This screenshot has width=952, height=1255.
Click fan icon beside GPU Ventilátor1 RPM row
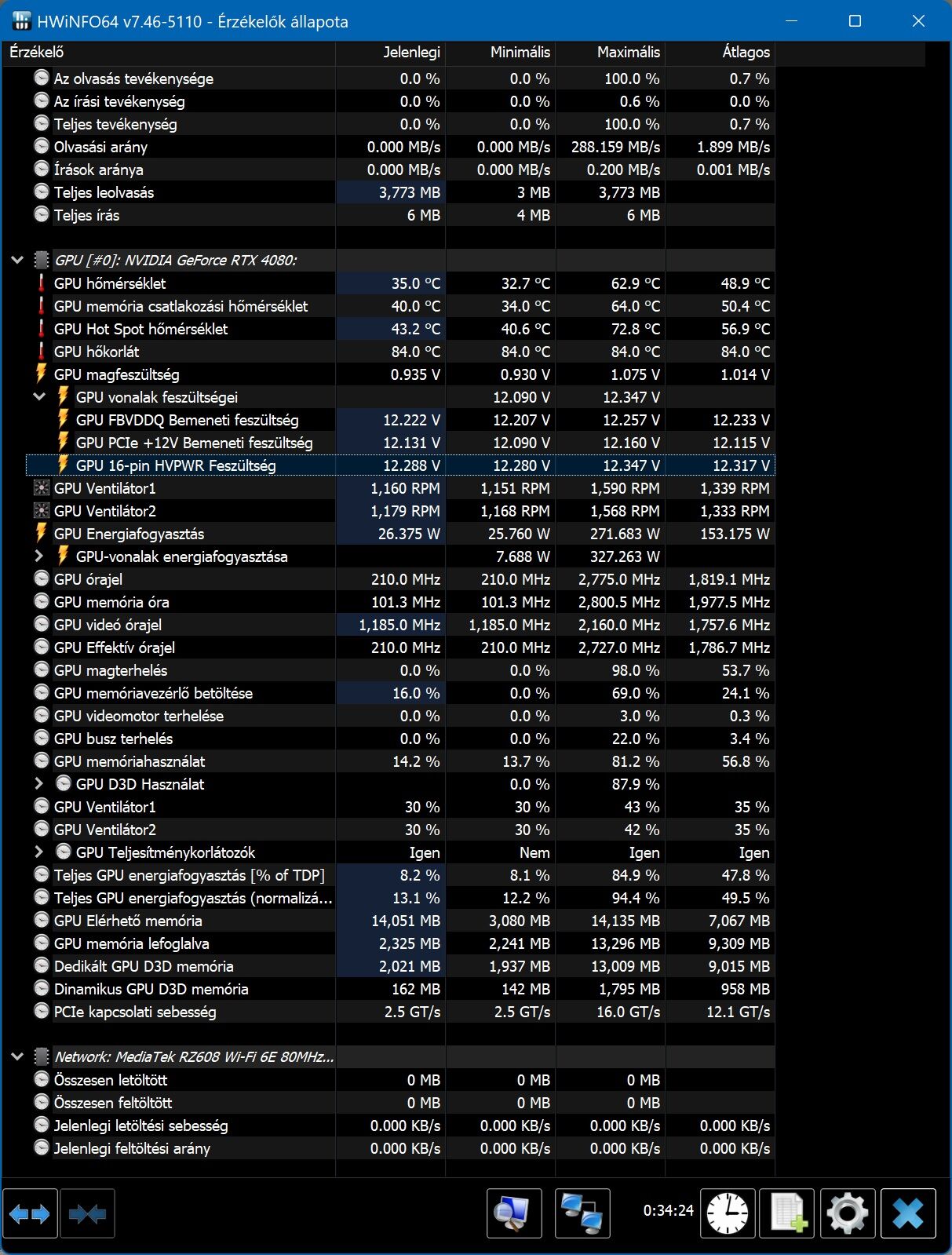(x=42, y=488)
